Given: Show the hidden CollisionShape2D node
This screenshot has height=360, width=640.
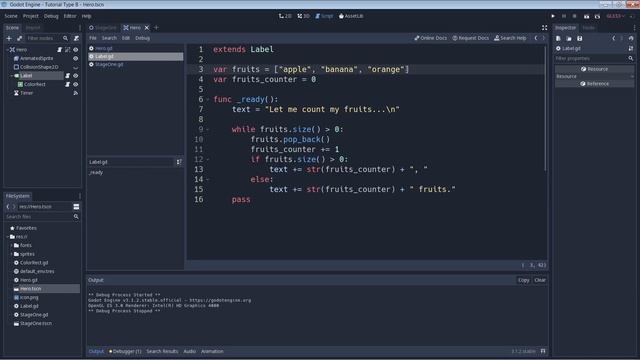Looking at the screenshot, I should coord(76,67).
